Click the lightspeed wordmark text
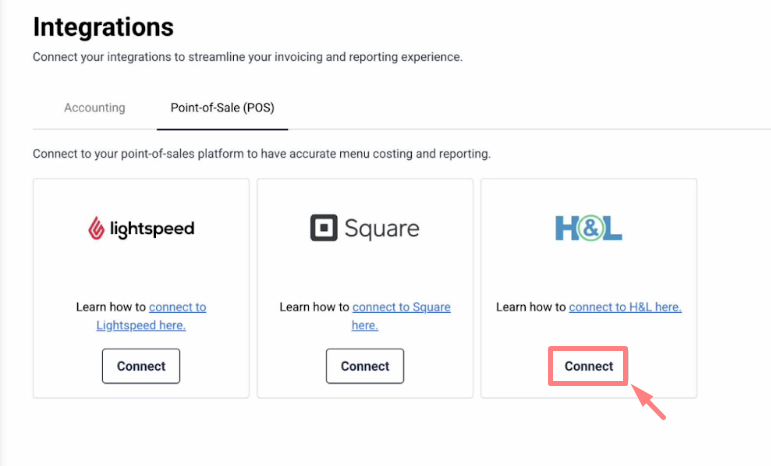 click(x=152, y=229)
